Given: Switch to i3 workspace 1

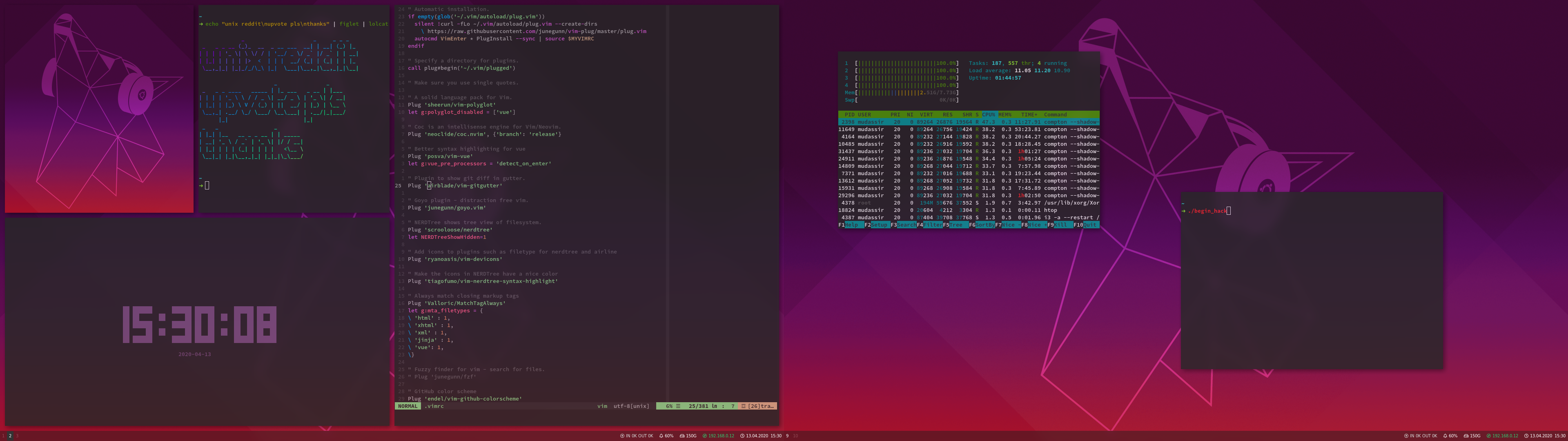Looking at the screenshot, I should pos(4,436).
